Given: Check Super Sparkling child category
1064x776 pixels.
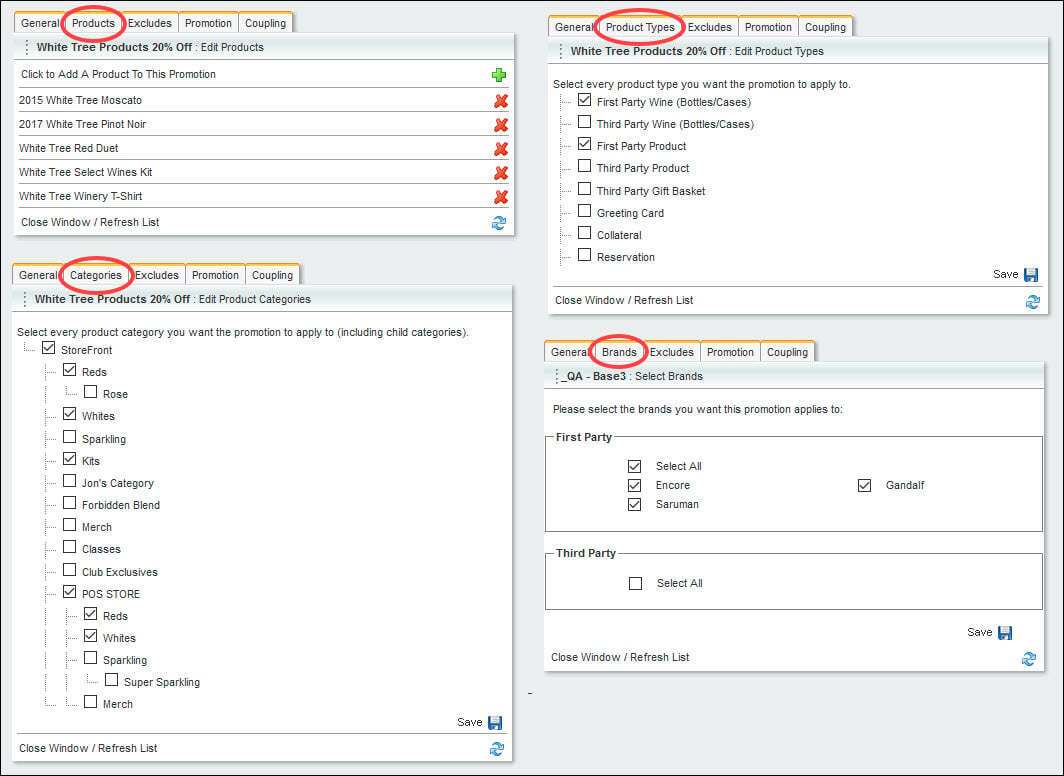Looking at the screenshot, I should [x=111, y=680].
